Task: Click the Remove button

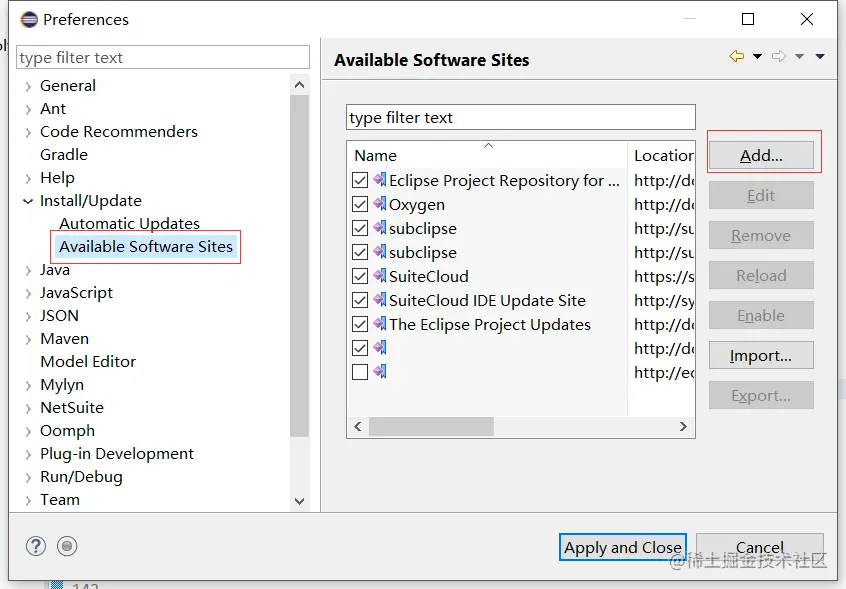Action: [x=761, y=235]
